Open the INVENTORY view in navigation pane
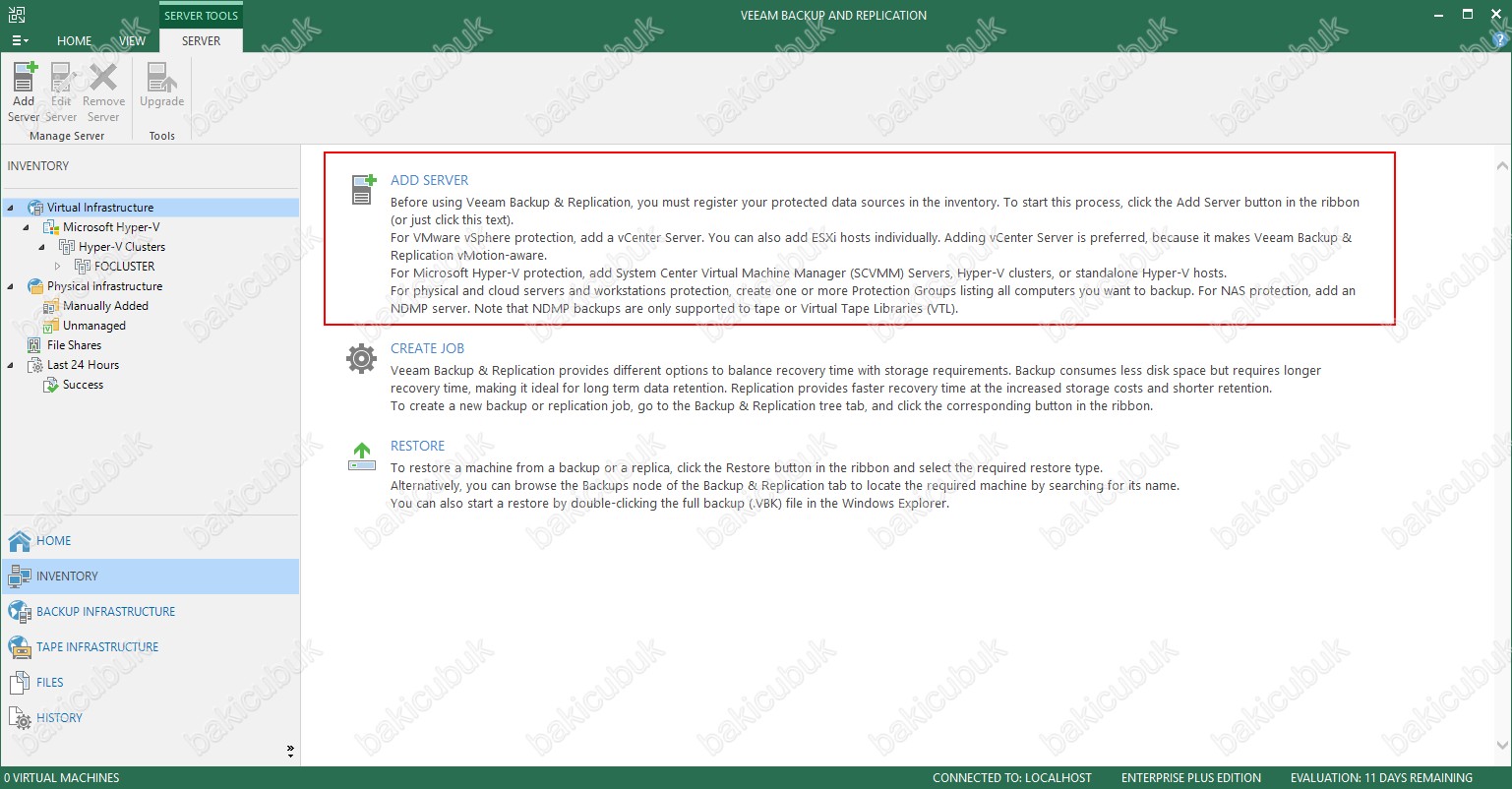 [151, 577]
